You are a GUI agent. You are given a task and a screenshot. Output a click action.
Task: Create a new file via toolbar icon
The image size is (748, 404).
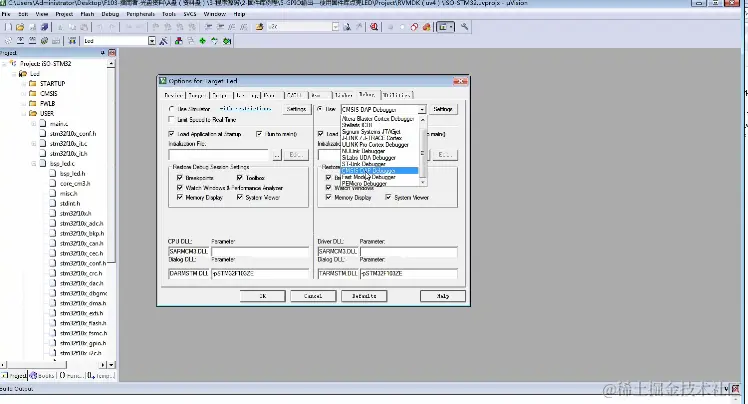8,27
